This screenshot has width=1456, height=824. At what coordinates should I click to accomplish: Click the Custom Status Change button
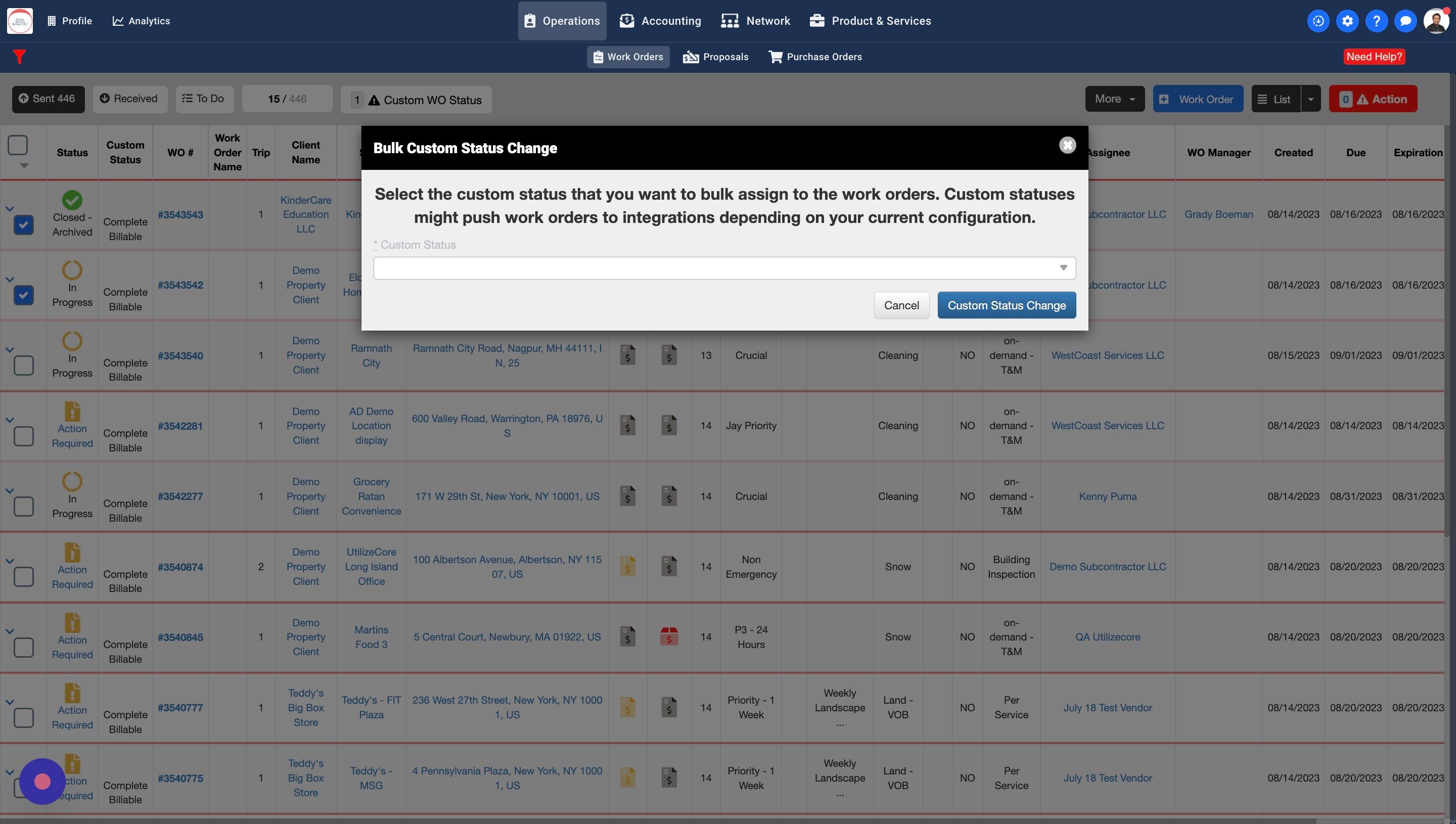(1006, 306)
